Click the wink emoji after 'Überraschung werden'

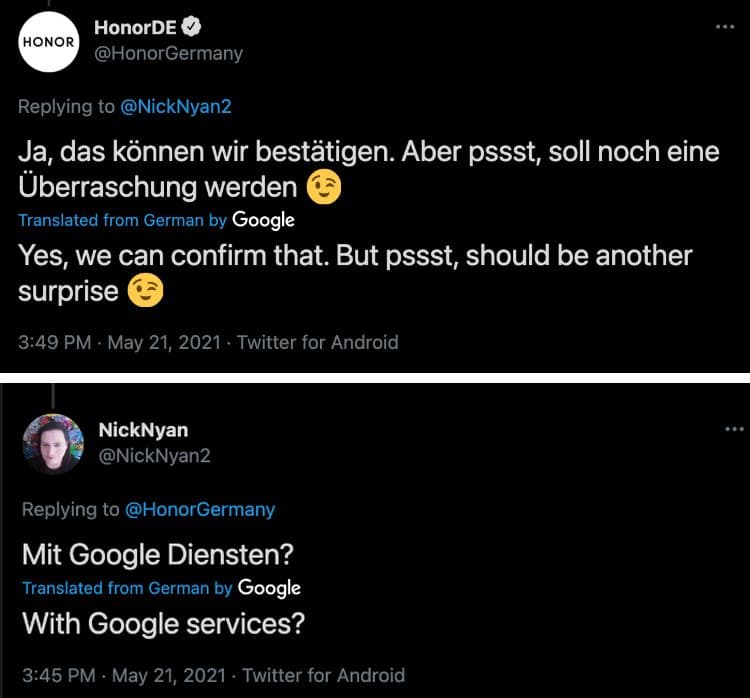pos(322,187)
